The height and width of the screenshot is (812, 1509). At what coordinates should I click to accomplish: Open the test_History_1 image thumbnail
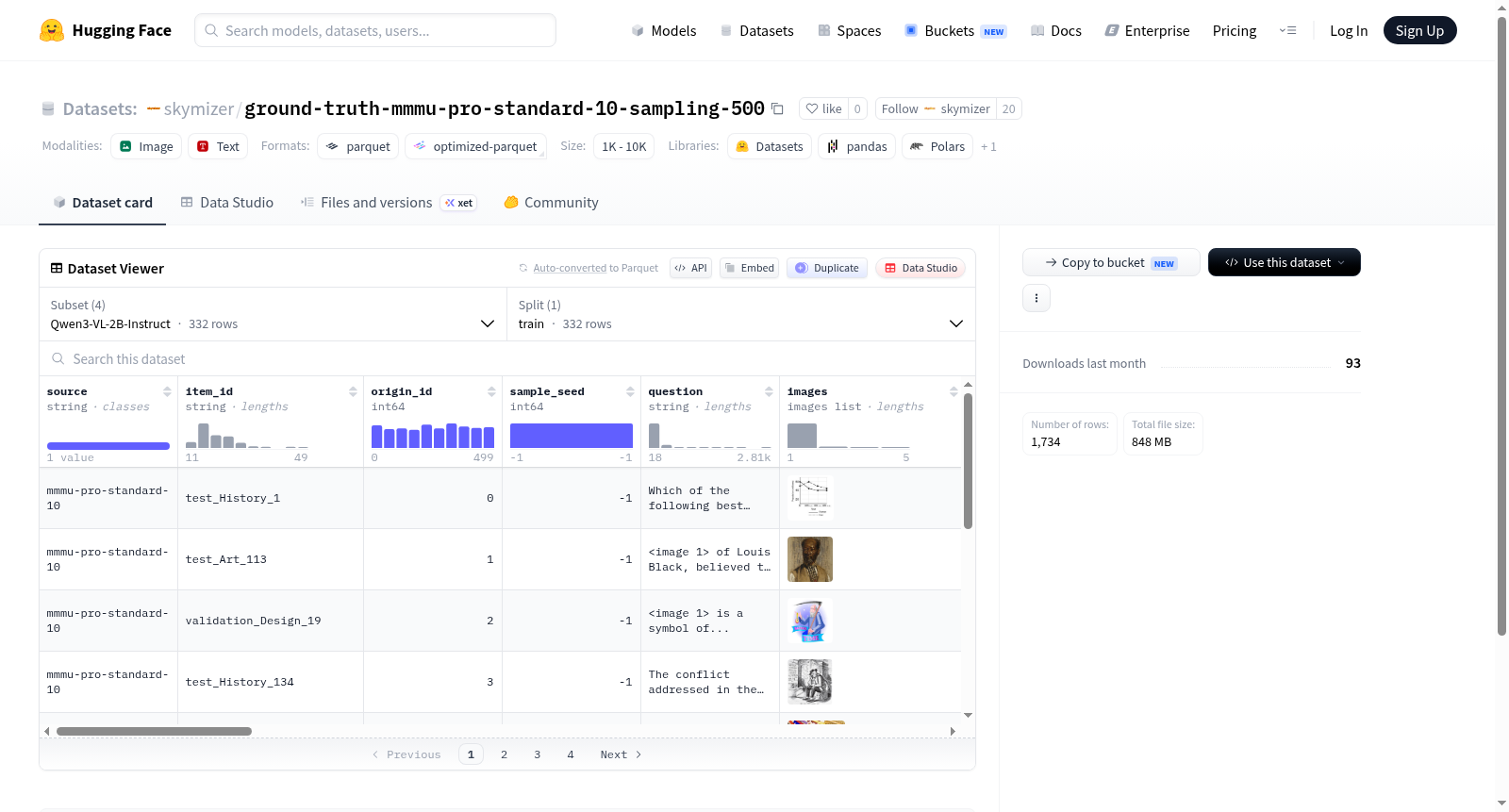[x=810, y=498]
